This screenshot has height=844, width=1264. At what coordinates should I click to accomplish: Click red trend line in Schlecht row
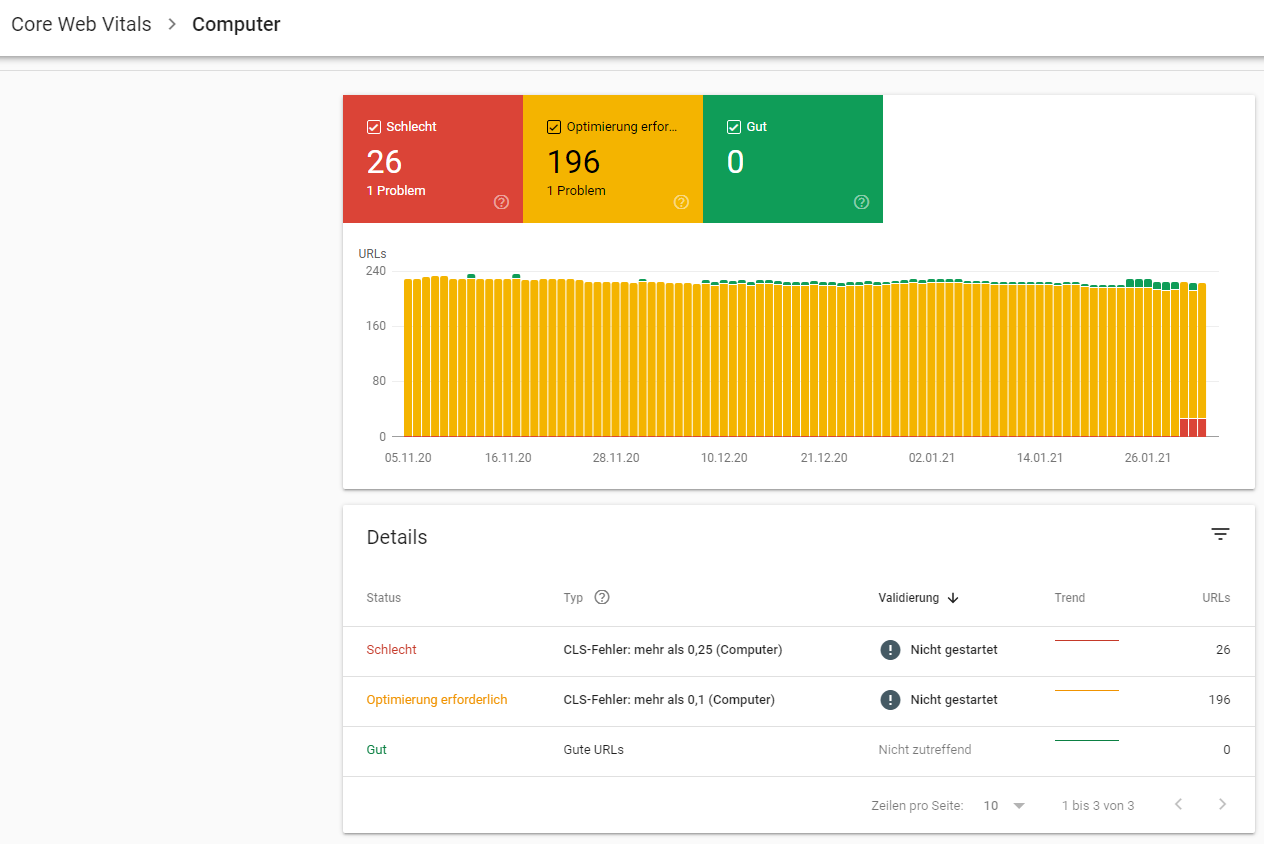click(1087, 640)
